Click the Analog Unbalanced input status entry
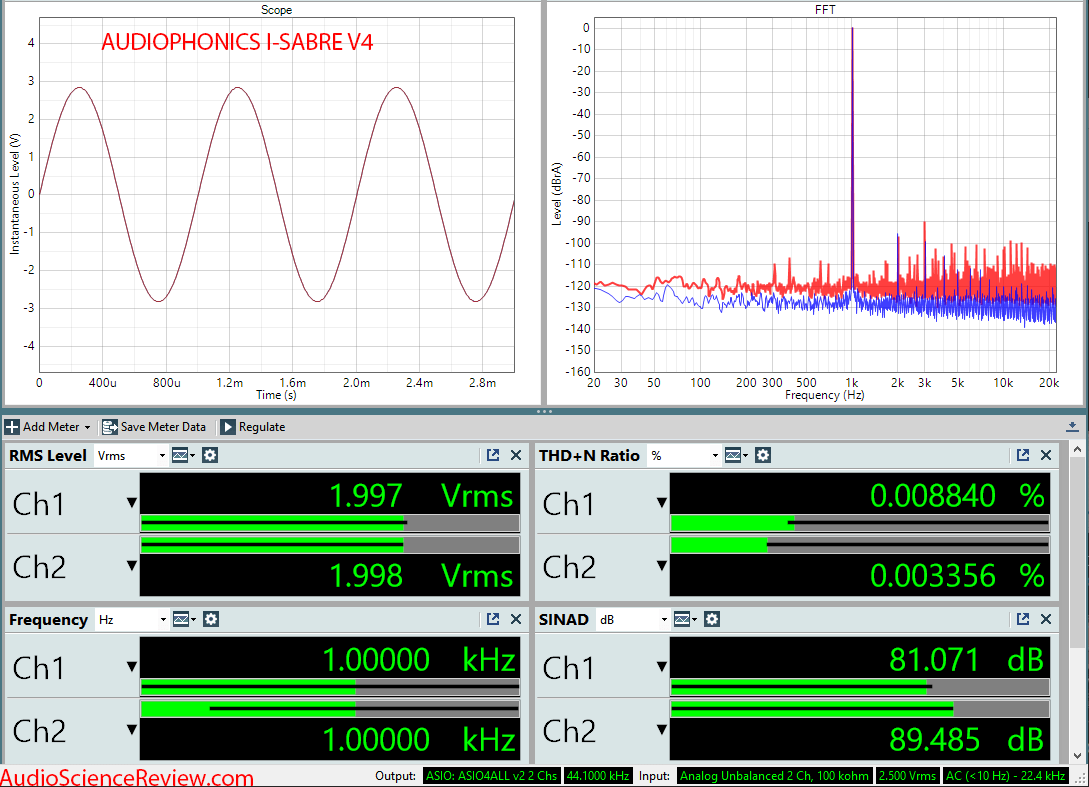Screen dimensions: 1089x787 click(774, 776)
